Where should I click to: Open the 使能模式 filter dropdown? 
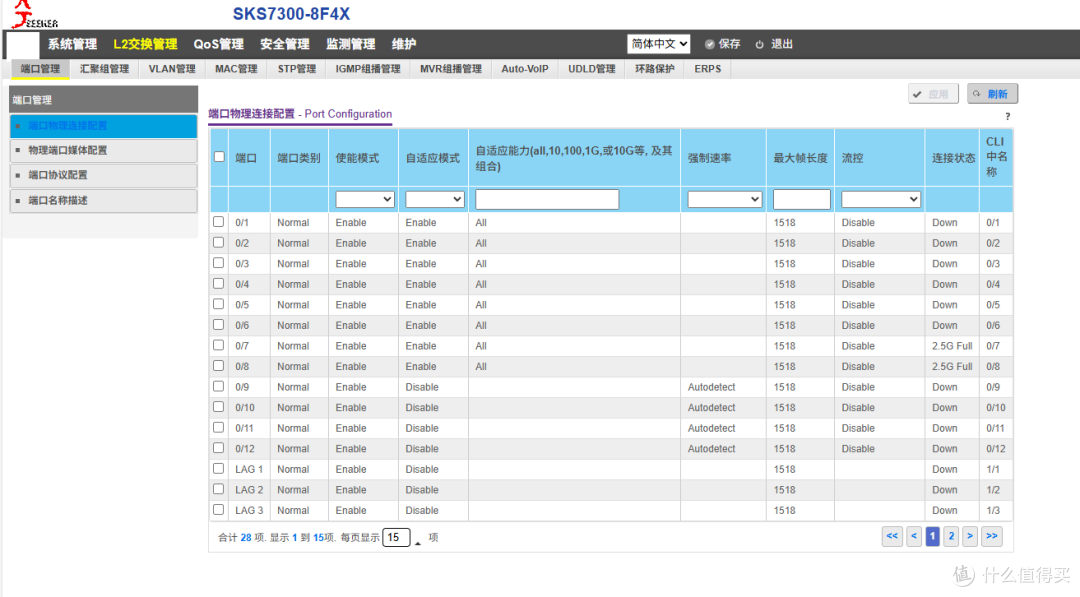(364, 199)
